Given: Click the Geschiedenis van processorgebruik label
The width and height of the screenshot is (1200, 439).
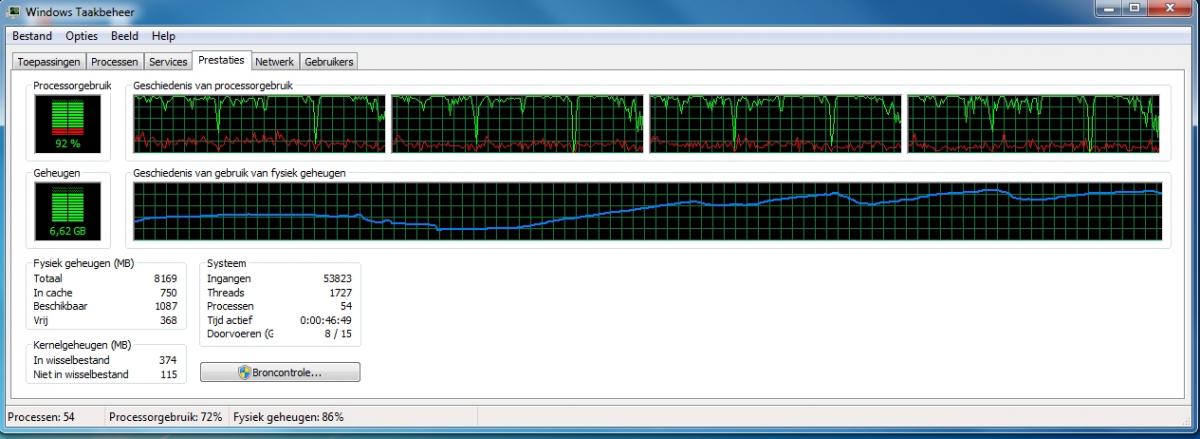Looking at the screenshot, I should pos(213,86).
